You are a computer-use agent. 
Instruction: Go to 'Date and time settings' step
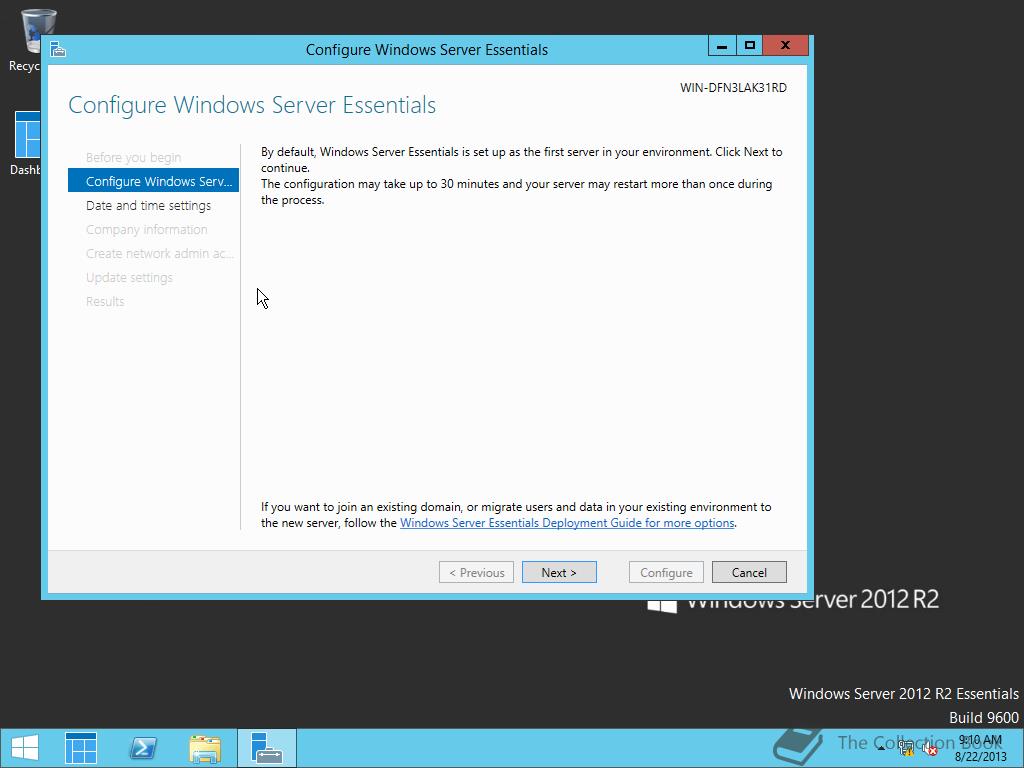pyautogui.click(x=148, y=205)
